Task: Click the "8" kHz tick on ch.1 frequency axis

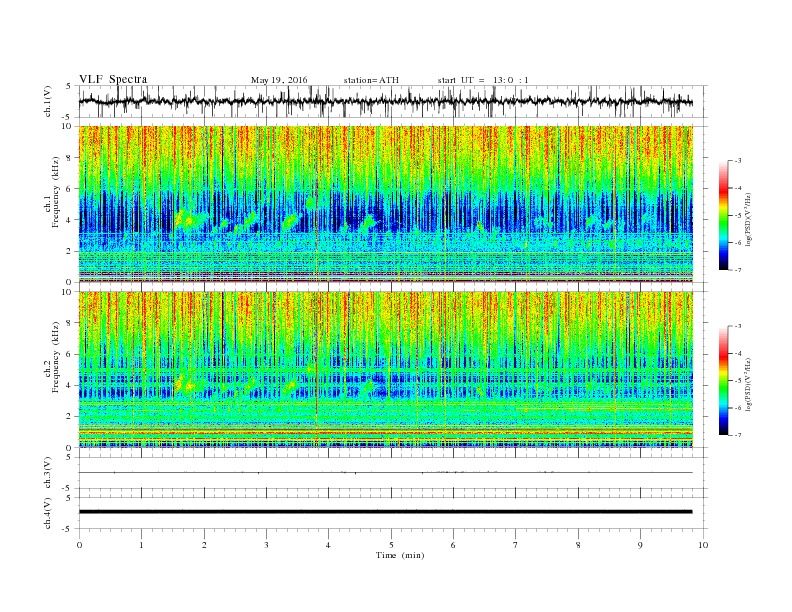Action: (x=70, y=158)
